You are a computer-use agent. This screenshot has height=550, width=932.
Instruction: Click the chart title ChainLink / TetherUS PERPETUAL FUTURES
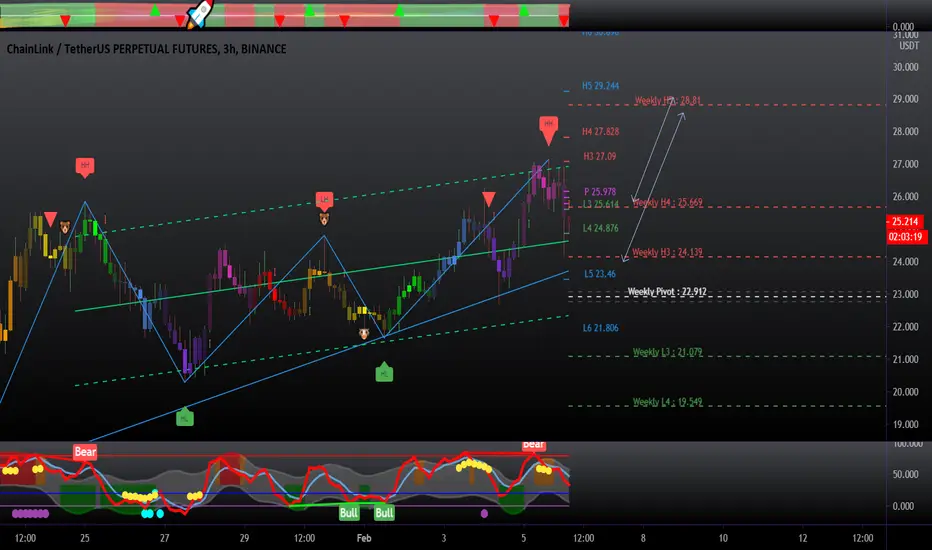coord(112,49)
